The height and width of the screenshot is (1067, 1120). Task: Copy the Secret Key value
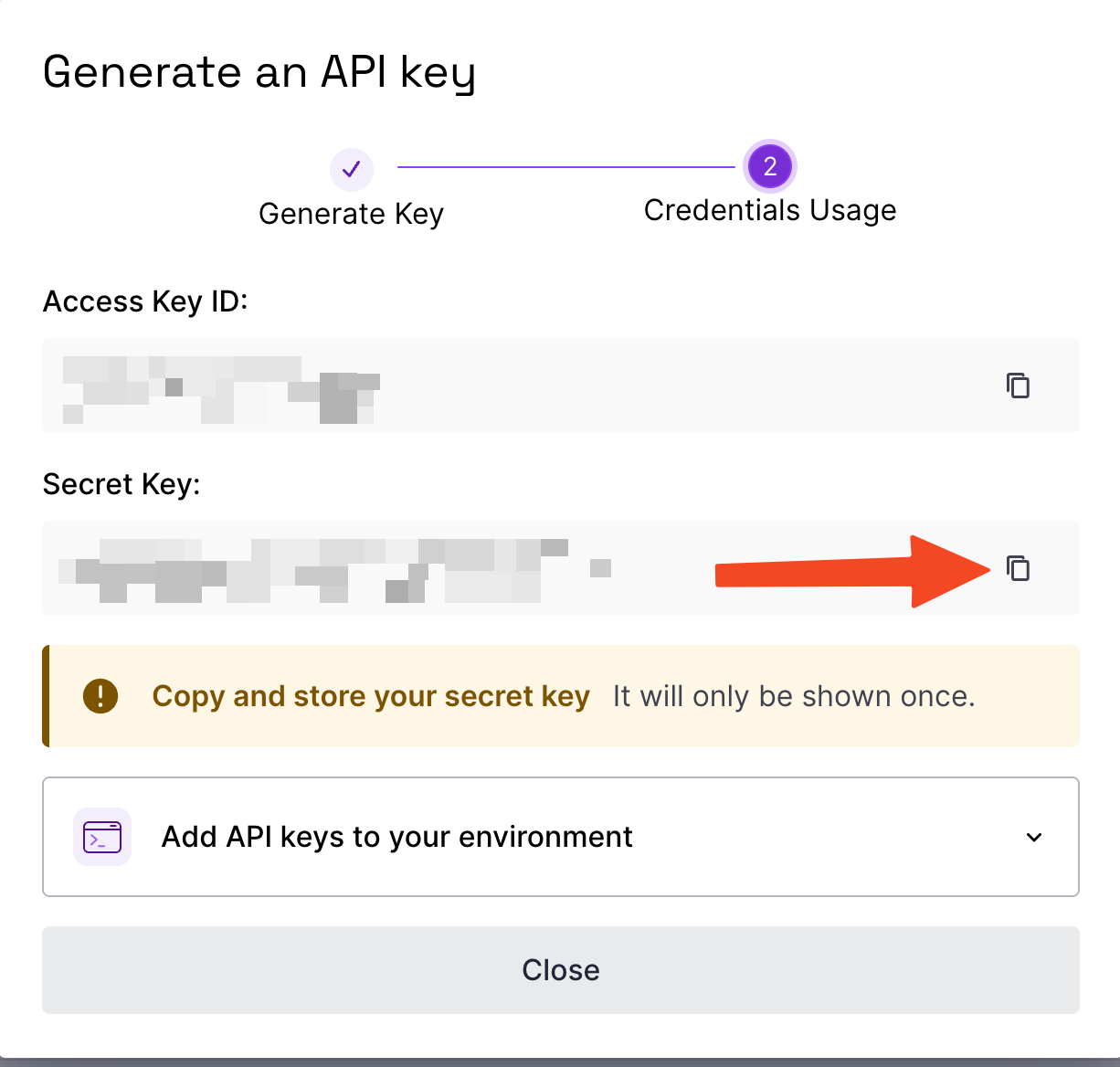coord(1018,568)
